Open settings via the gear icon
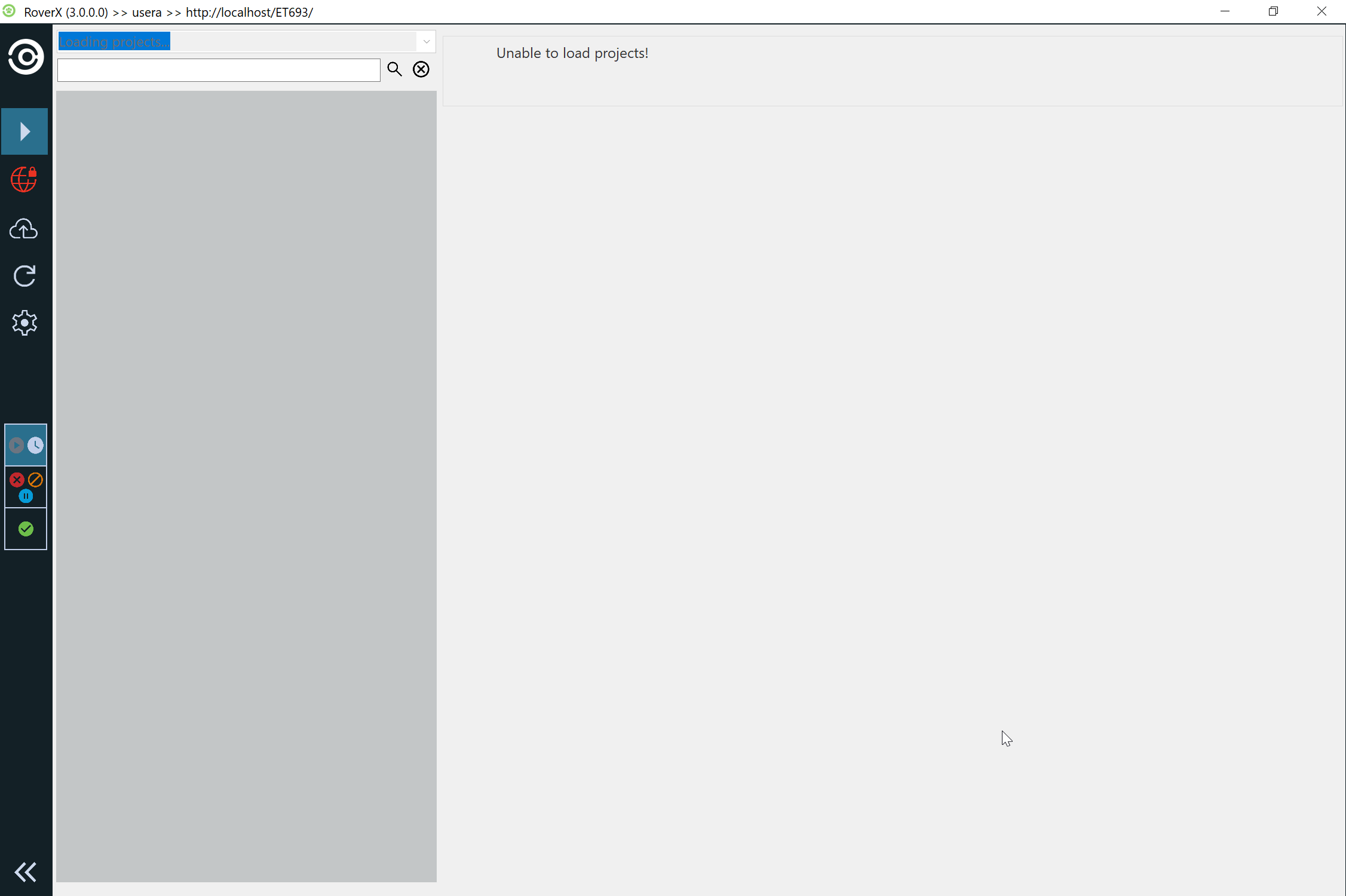Viewport: 1346px width, 896px height. [24, 323]
